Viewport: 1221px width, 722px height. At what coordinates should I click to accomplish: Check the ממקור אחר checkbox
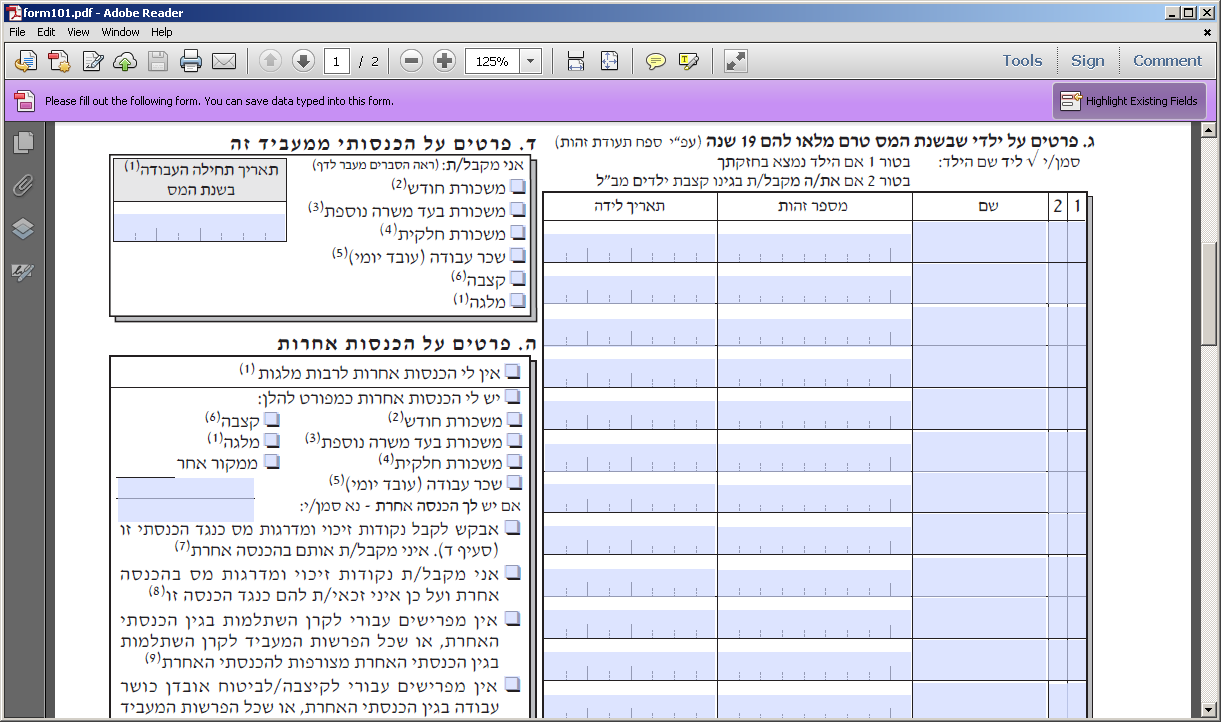click(272, 462)
